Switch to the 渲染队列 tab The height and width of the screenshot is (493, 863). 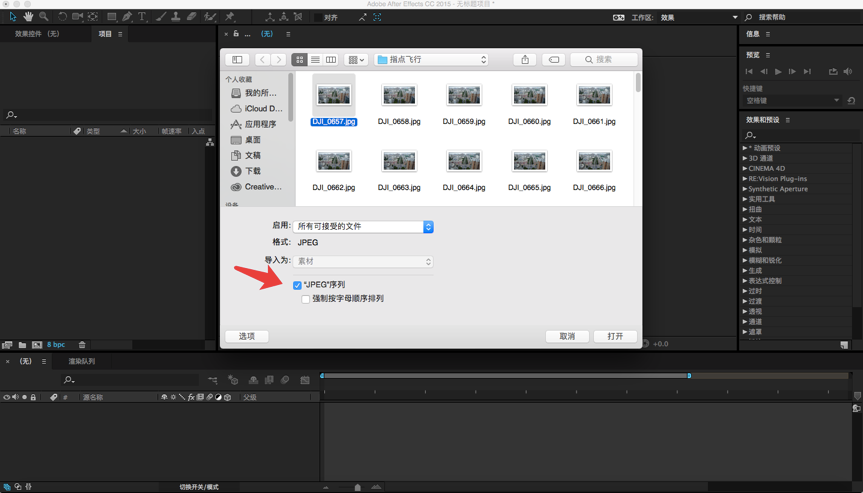(82, 362)
